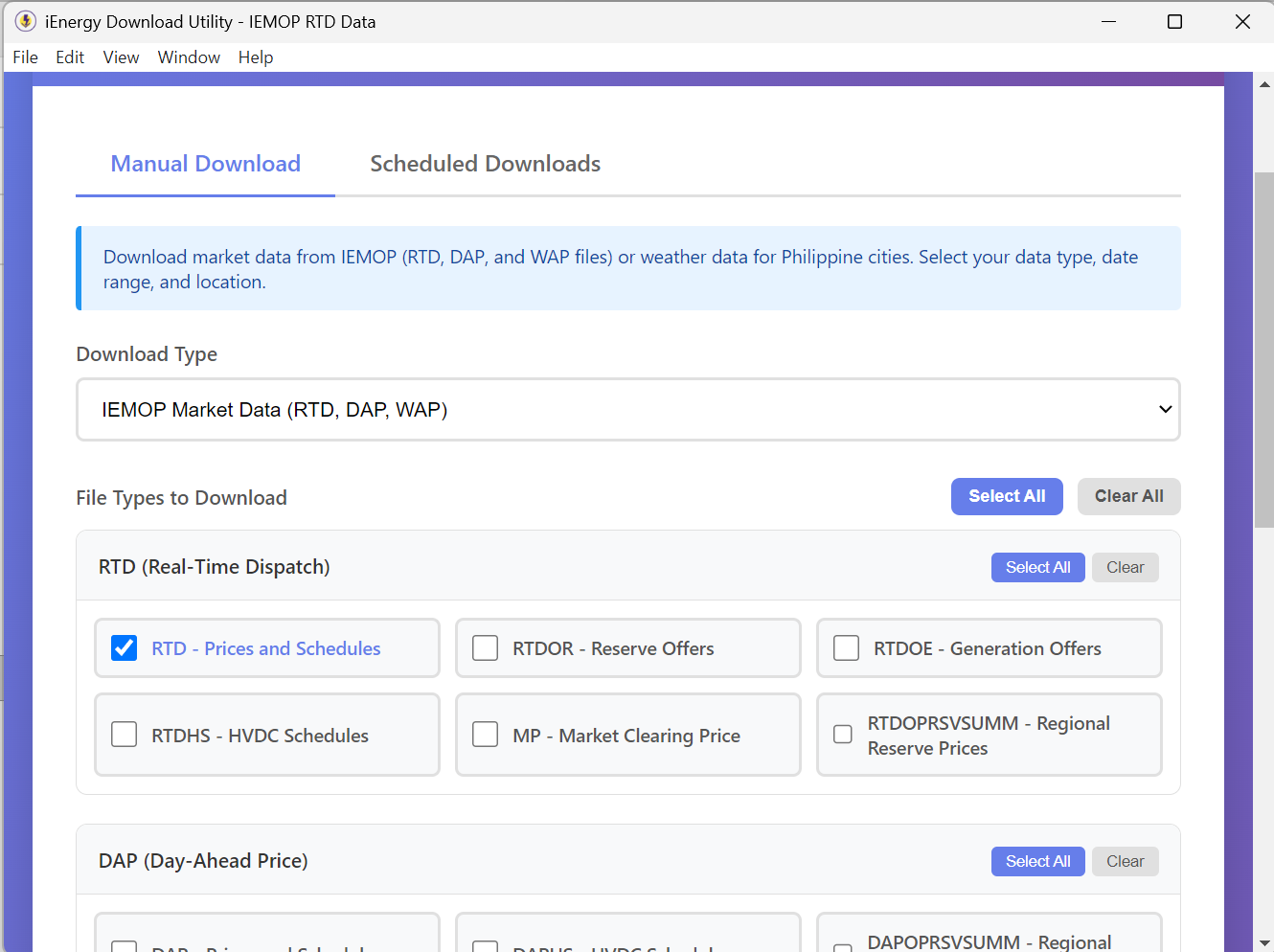Click the vertical scrollbar thumb
Image resolution: width=1274 pixels, height=952 pixels.
(x=1264, y=350)
